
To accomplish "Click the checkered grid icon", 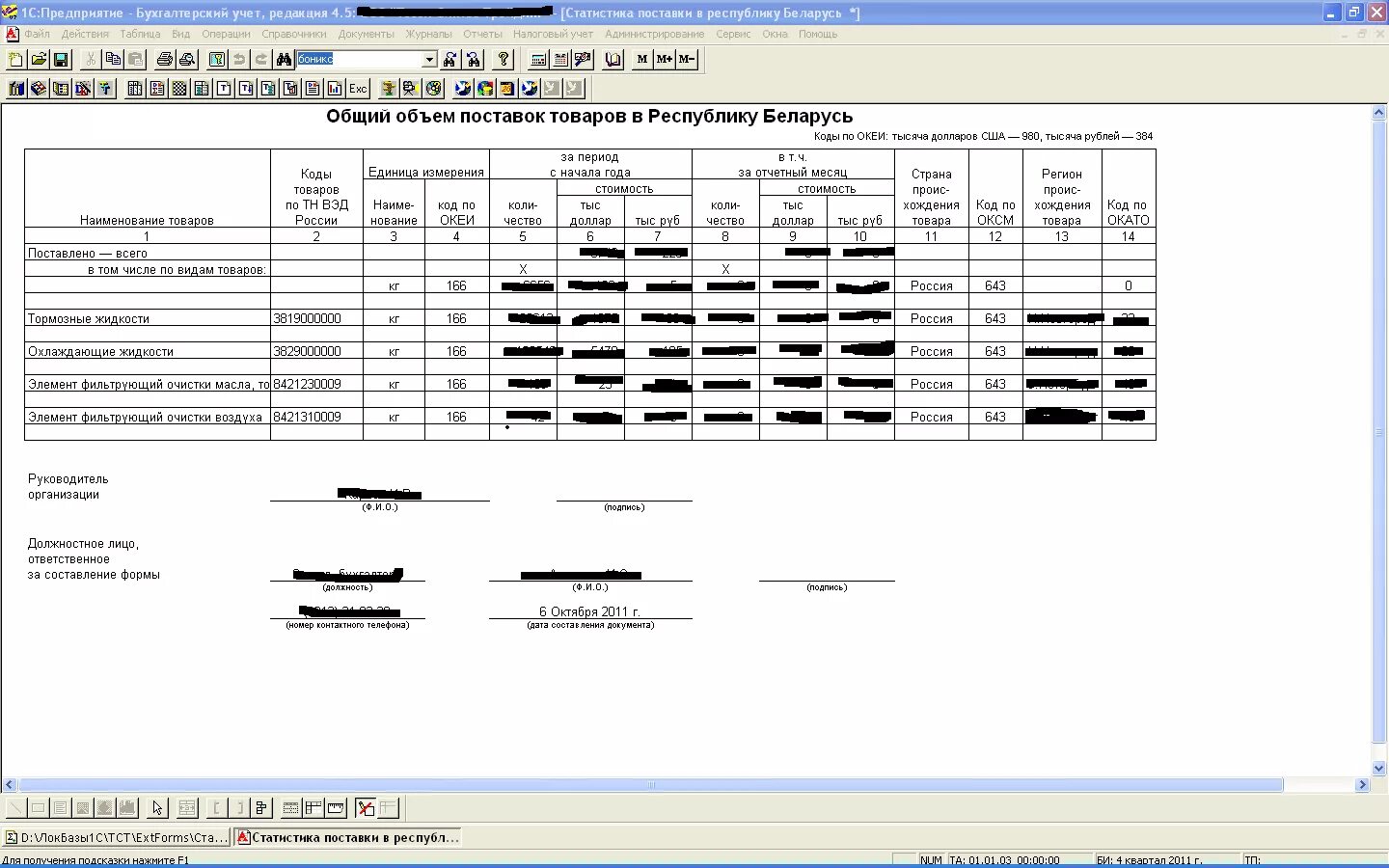I will tap(179, 89).
